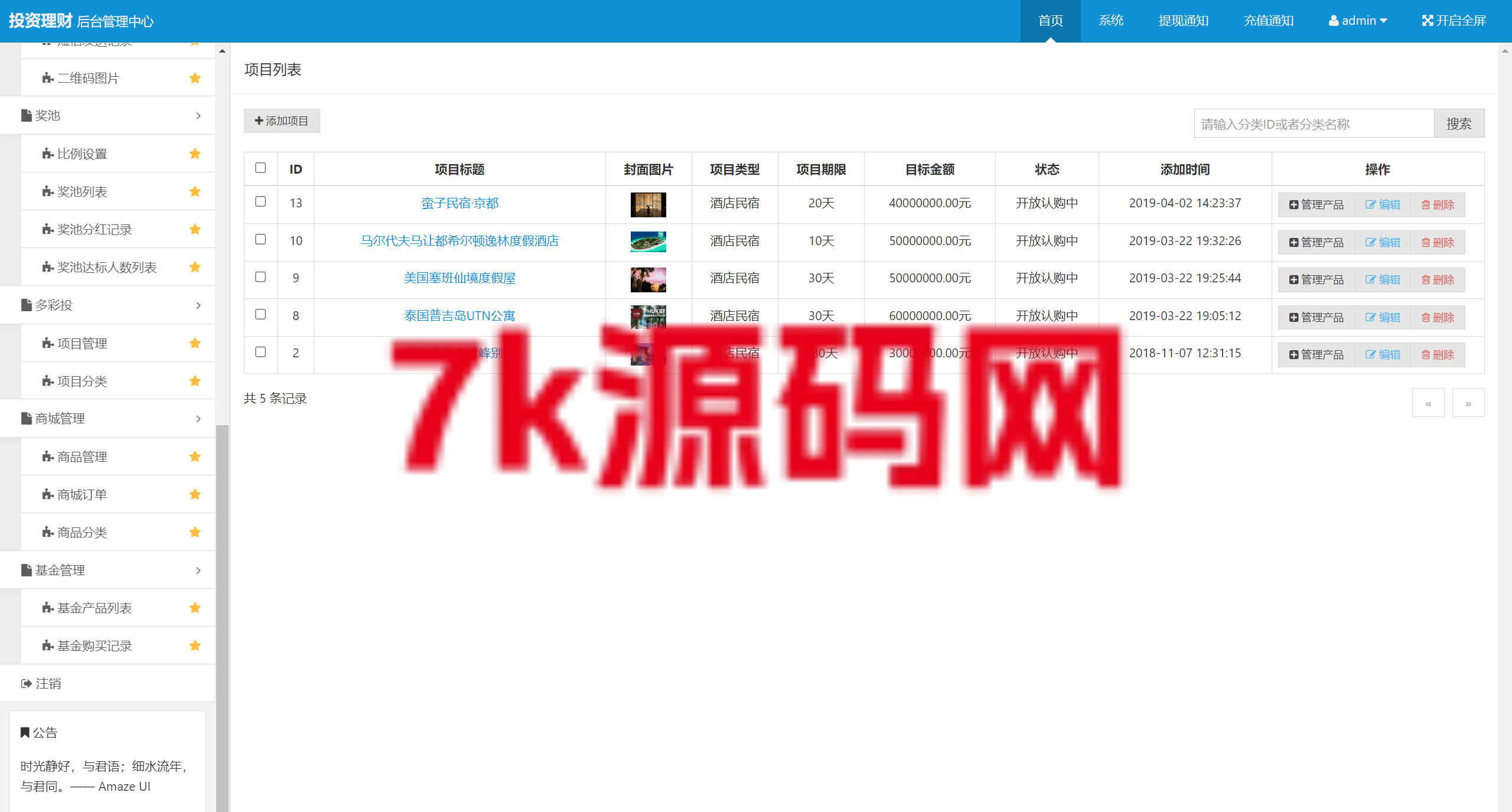Click the star icon next to 项目分类
Screen dimensions: 1512x812
(x=195, y=381)
